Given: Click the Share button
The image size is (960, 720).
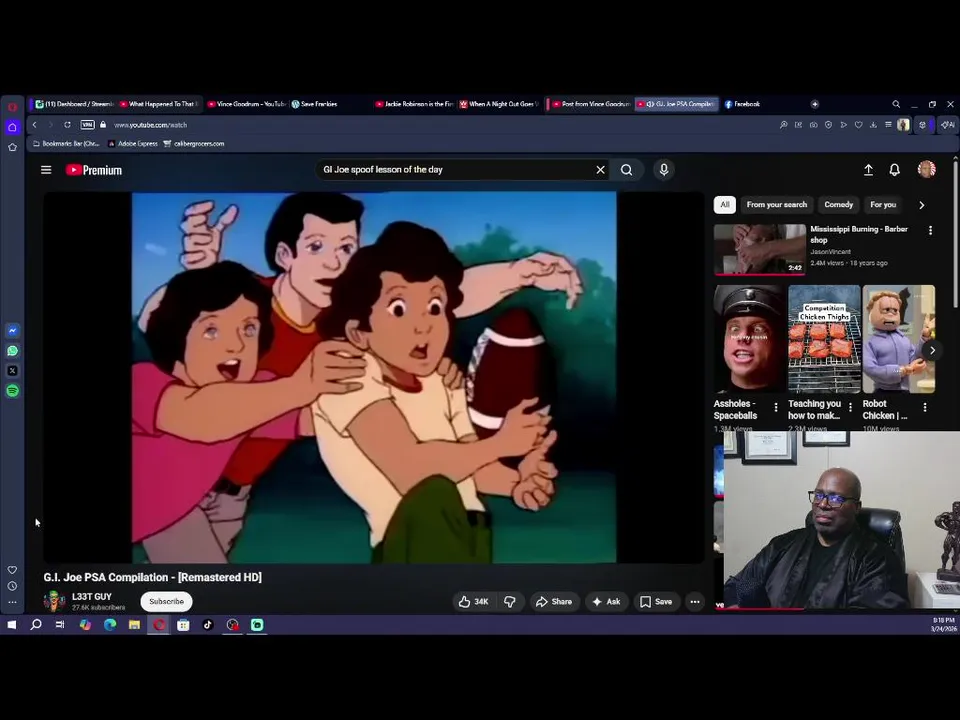Looking at the screenshot, I should tap(553, 602).
